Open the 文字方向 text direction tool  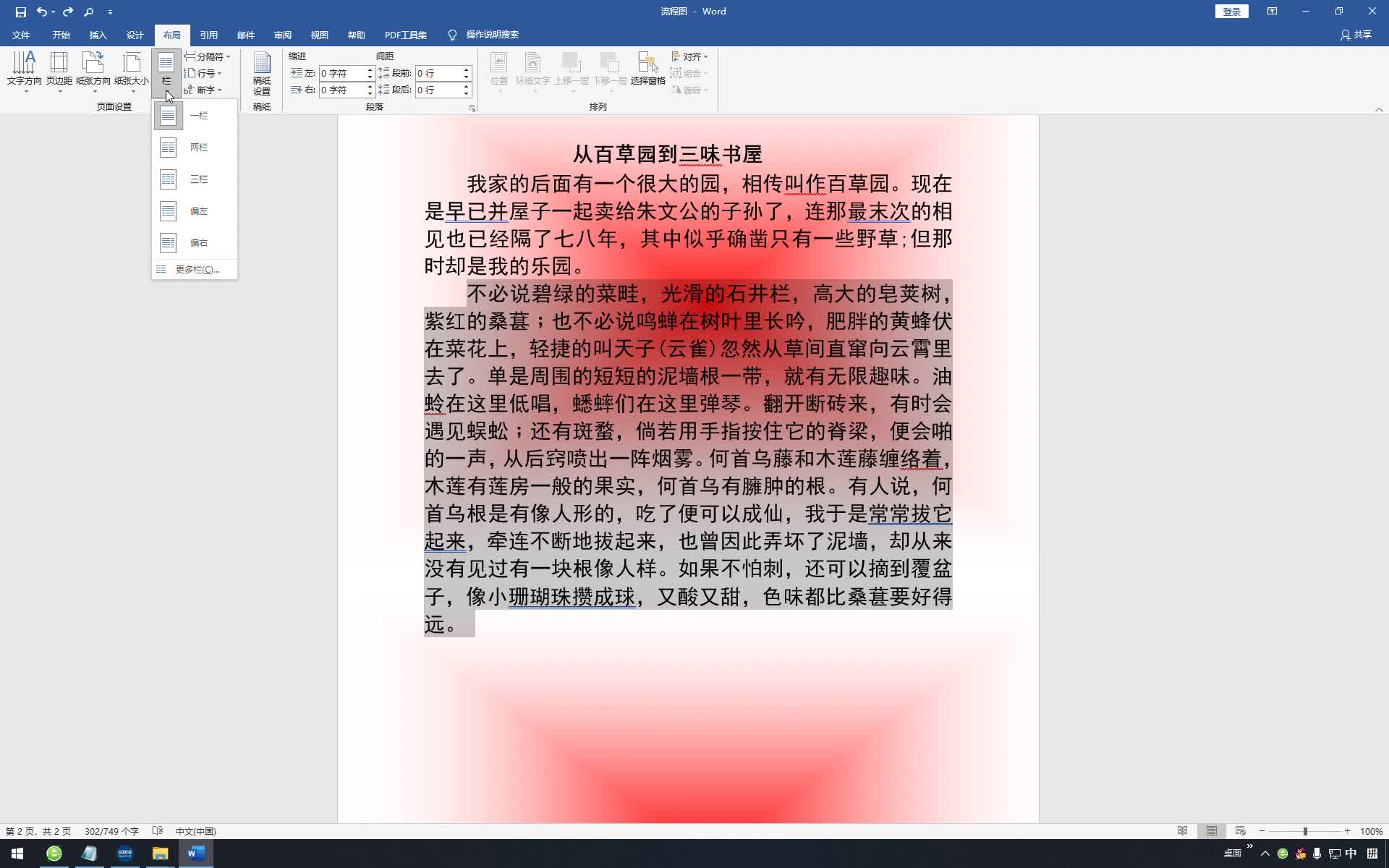tap(25, 72)
